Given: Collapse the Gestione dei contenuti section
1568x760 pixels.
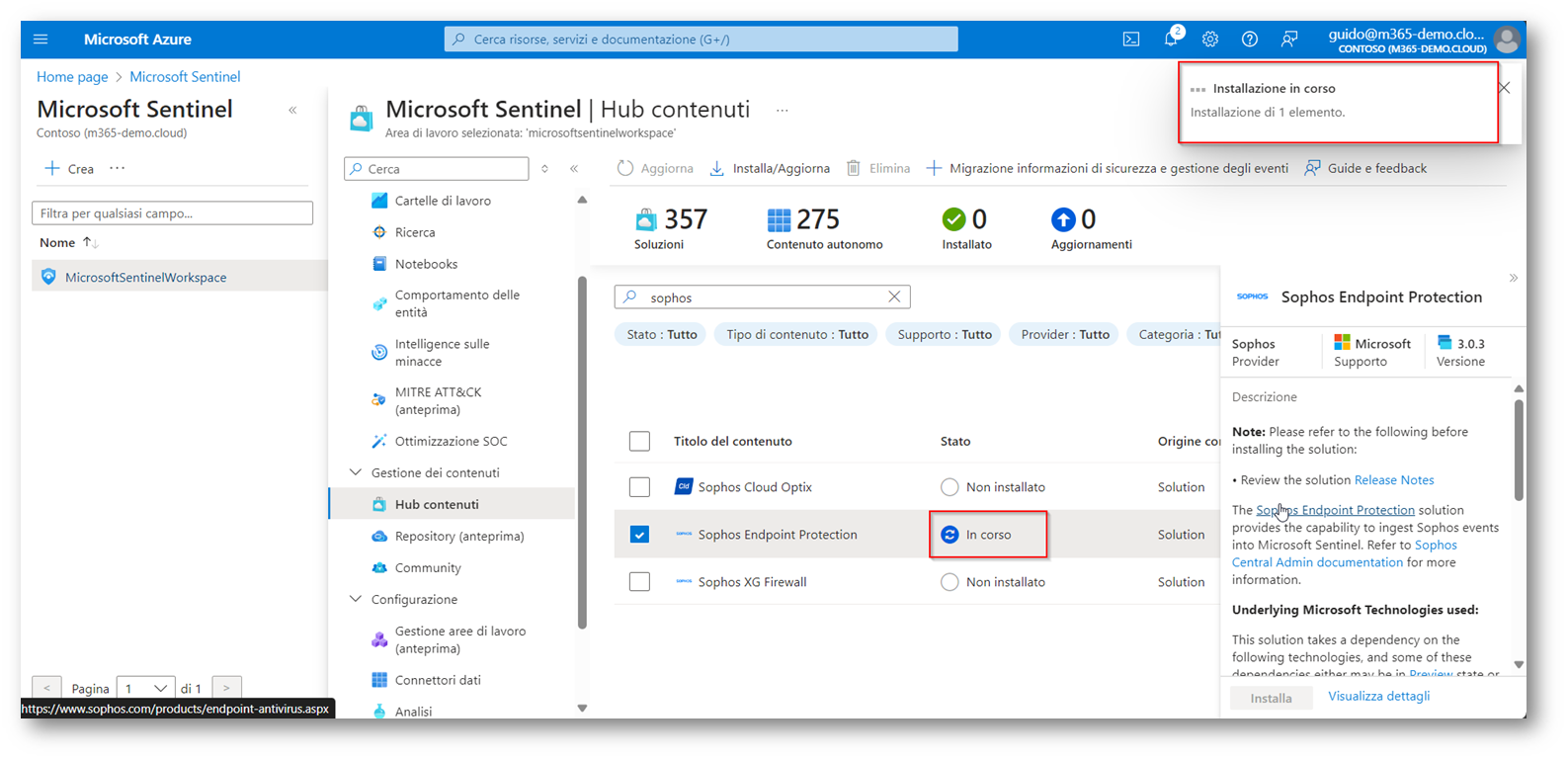Looking at the screenshot, I should pyautogui.click(x=356, y=472).
